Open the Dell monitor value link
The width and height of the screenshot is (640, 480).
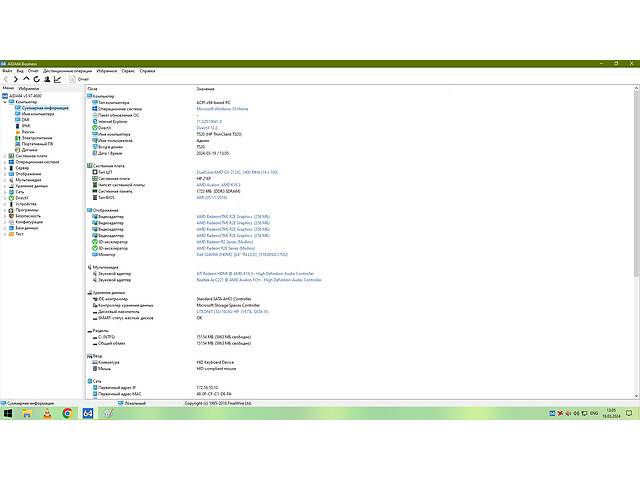[x=242, y=255]
